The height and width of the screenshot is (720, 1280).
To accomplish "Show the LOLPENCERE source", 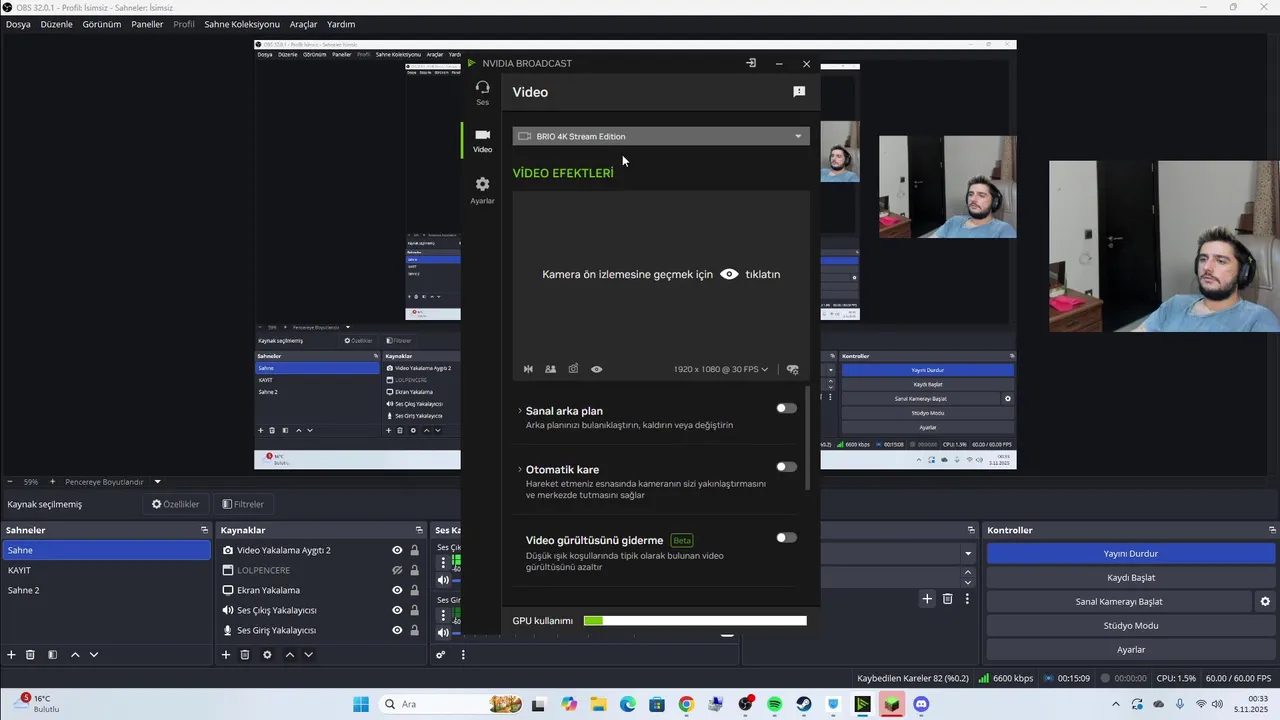I will 397,570.
